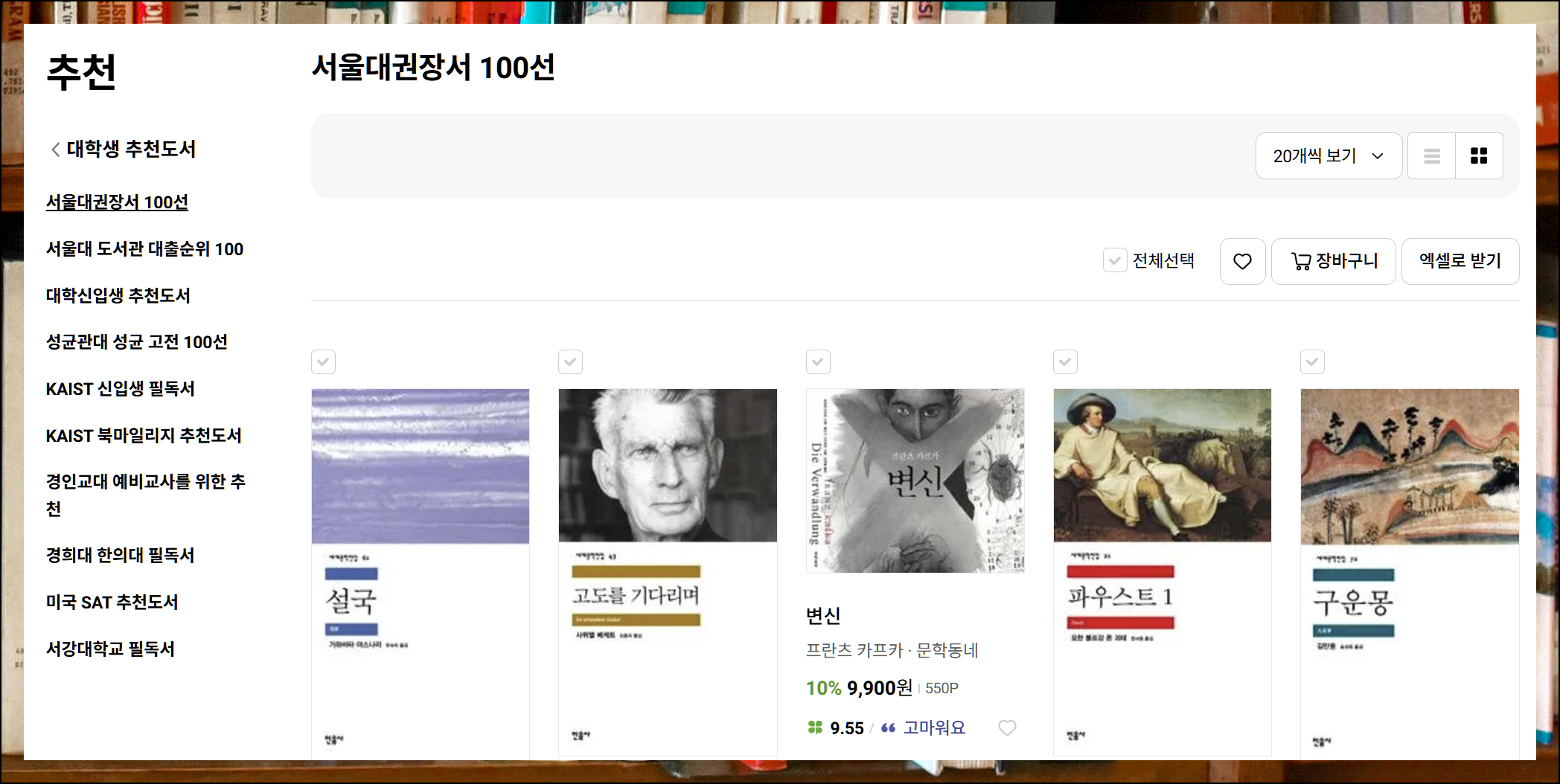Viewport: 1560px width, 784px height.
Task: Open the 고도를 기다리며 book cover
Action: pyautogui.click(x=668, y=572)
